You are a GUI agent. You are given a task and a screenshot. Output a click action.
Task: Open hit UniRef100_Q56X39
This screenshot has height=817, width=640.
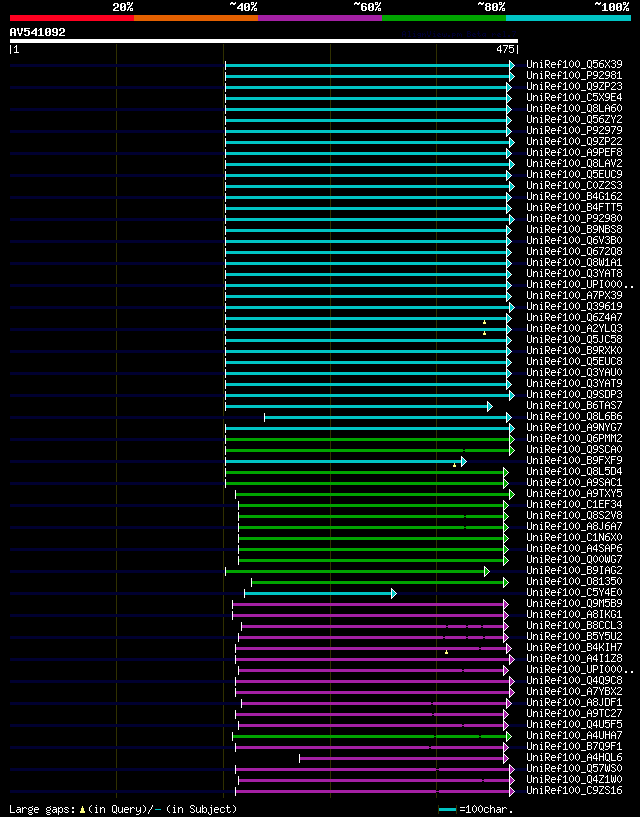(x=574, y=65)
